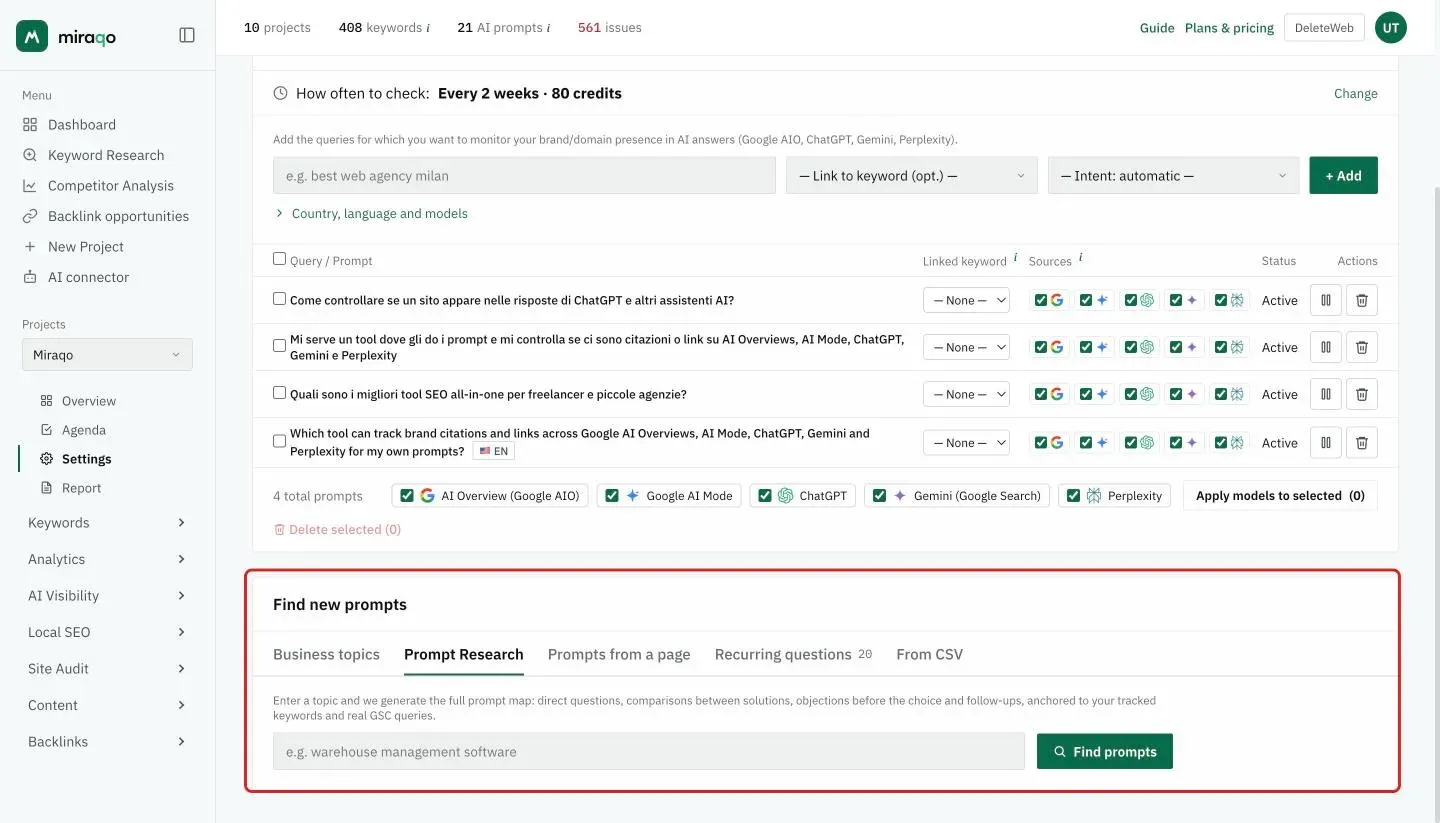Open the Plans & pricing link
Screen dimensions: 1440x823
click(x=1229, y=28)
